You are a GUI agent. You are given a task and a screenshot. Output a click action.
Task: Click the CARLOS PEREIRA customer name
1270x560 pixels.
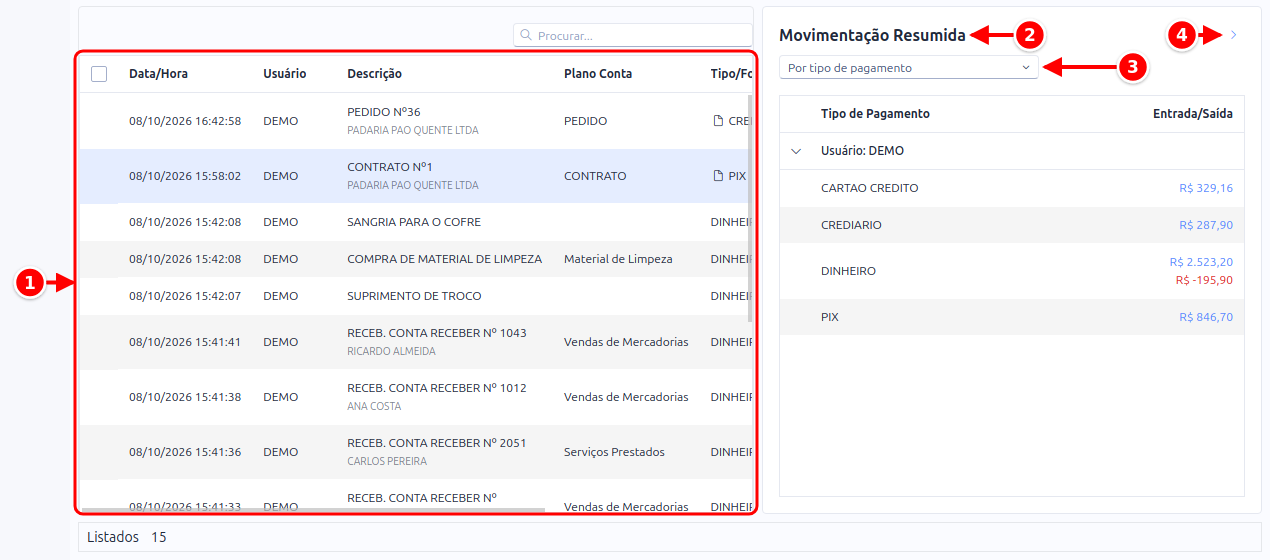387,462
